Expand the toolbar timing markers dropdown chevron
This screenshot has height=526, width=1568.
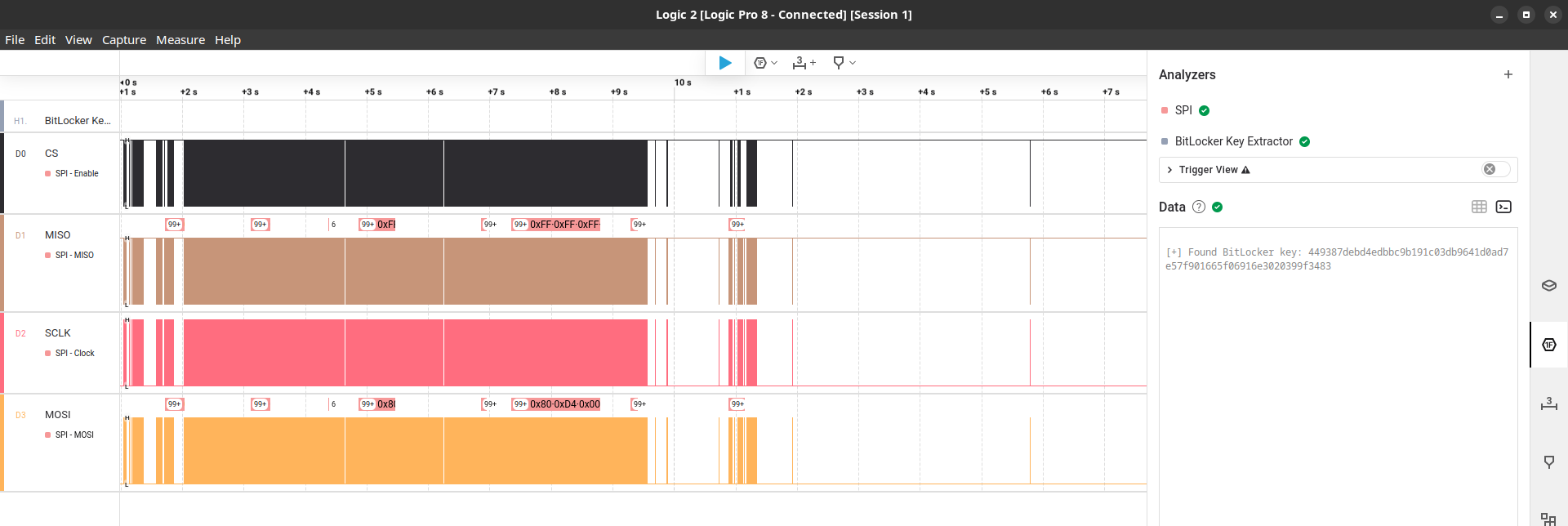853,63
